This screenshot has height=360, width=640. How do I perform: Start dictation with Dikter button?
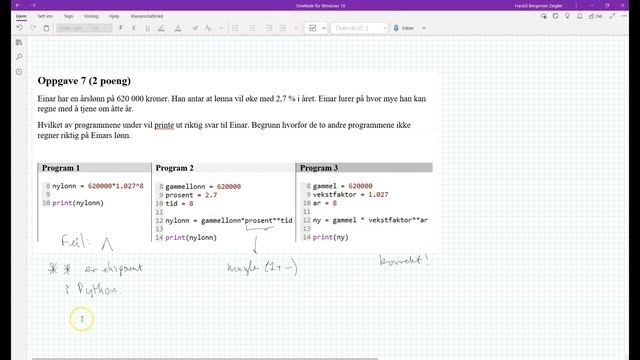coord(404,28)
